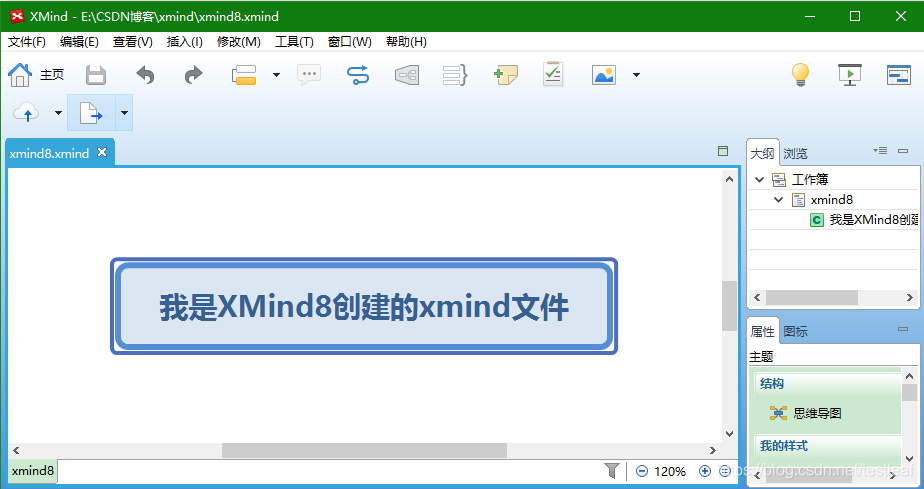Open the 编辑(E) menu

pyautogui.click(x=79, y=42)
